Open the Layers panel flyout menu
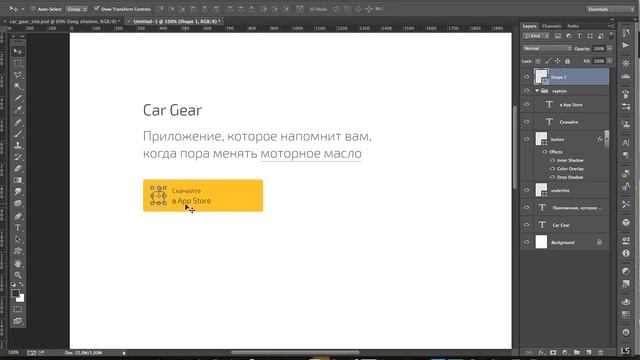Image resolution: width=640 pixels, height=360 pixels. coord(610,26)
